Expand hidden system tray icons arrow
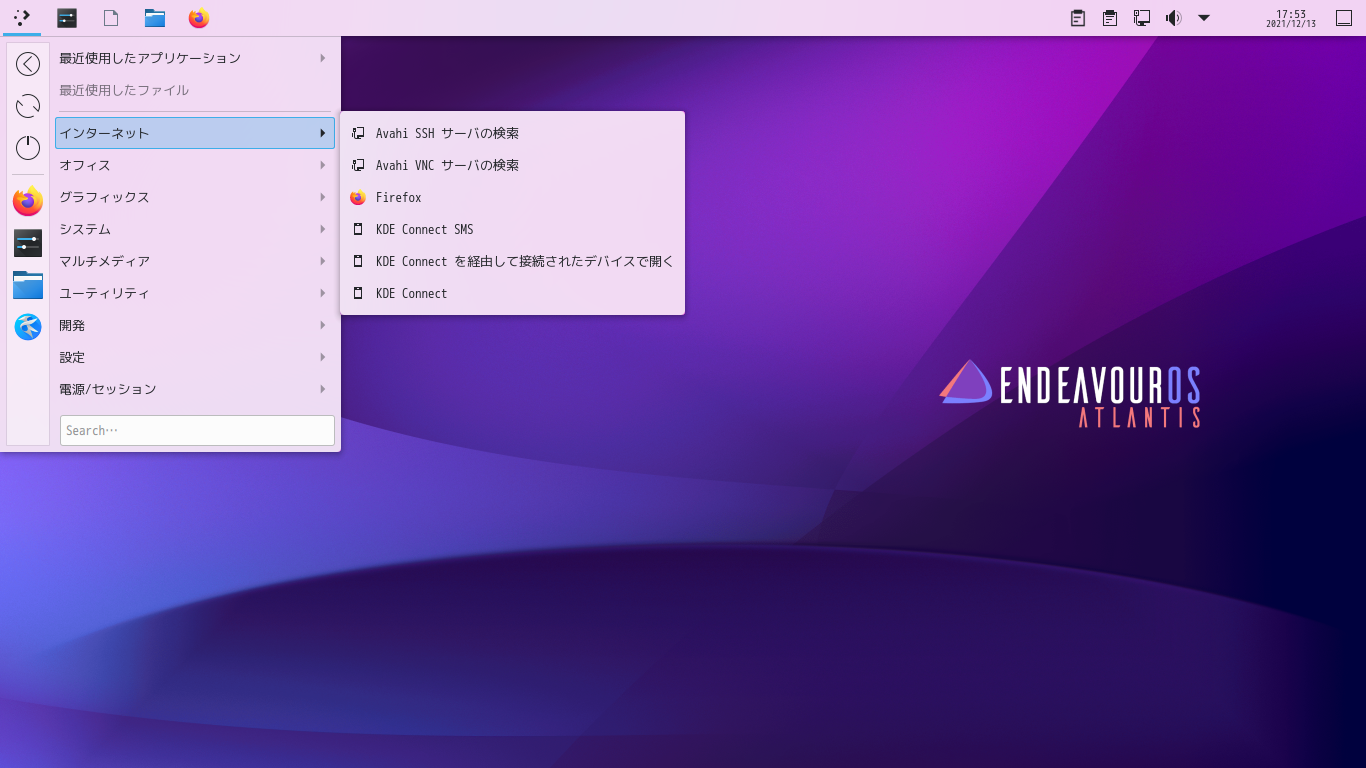The image size is (1366, 768). pos(1204,18)
